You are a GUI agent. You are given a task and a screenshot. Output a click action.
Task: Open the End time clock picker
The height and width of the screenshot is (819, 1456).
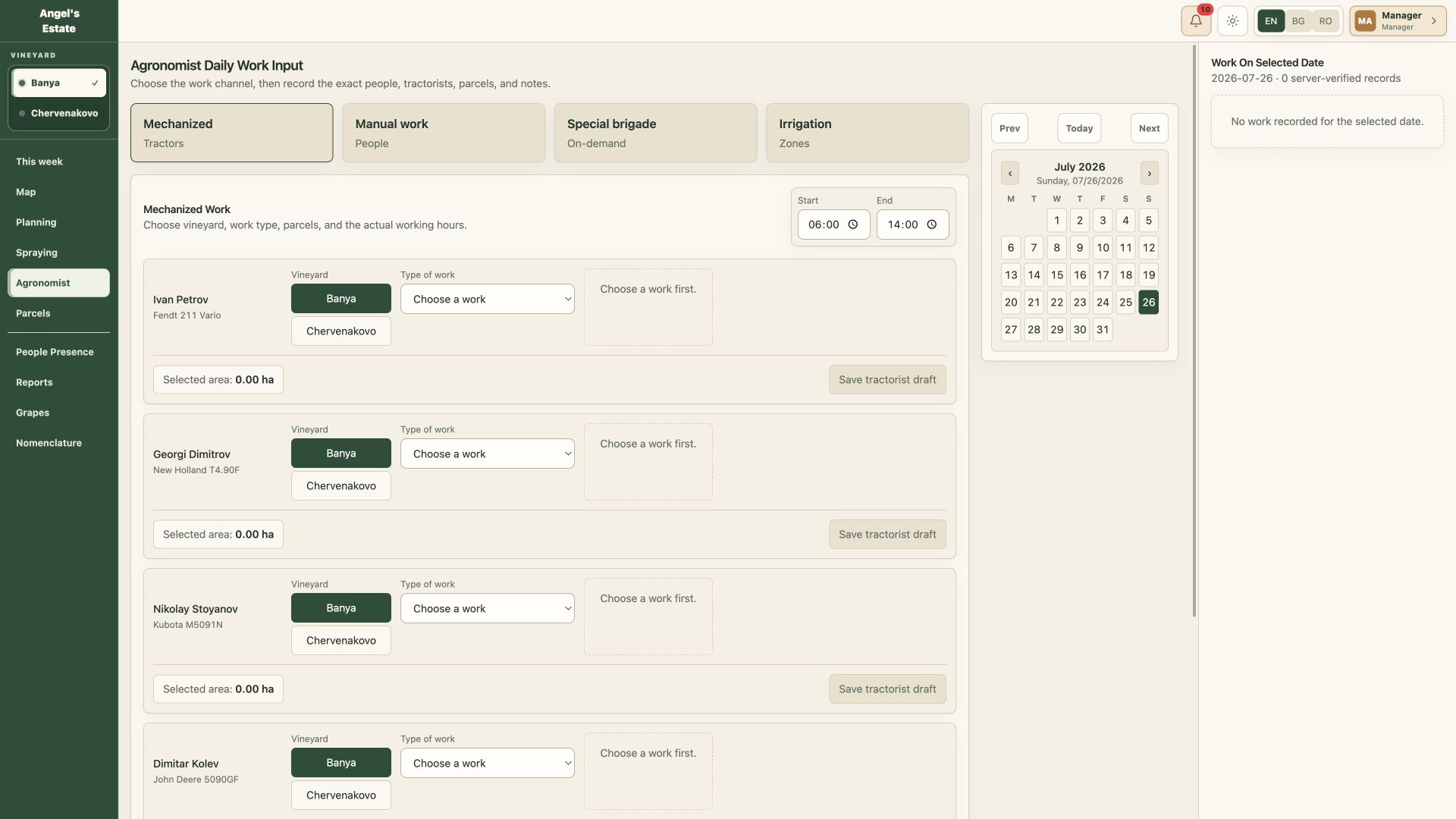[932, 224]
